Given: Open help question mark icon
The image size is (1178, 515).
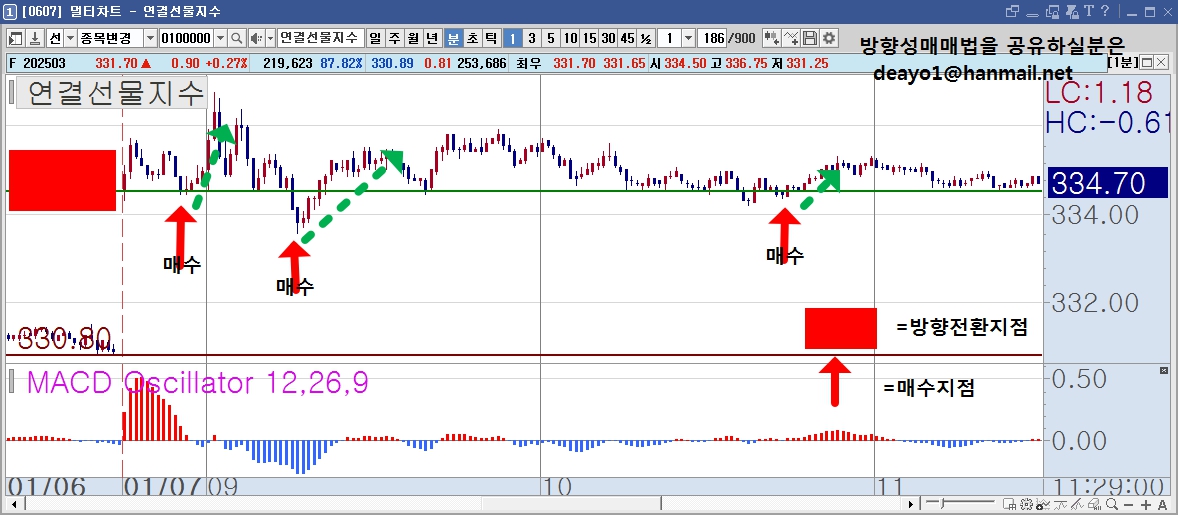Looking at the screenshot, I should (x=1104, y=11).
